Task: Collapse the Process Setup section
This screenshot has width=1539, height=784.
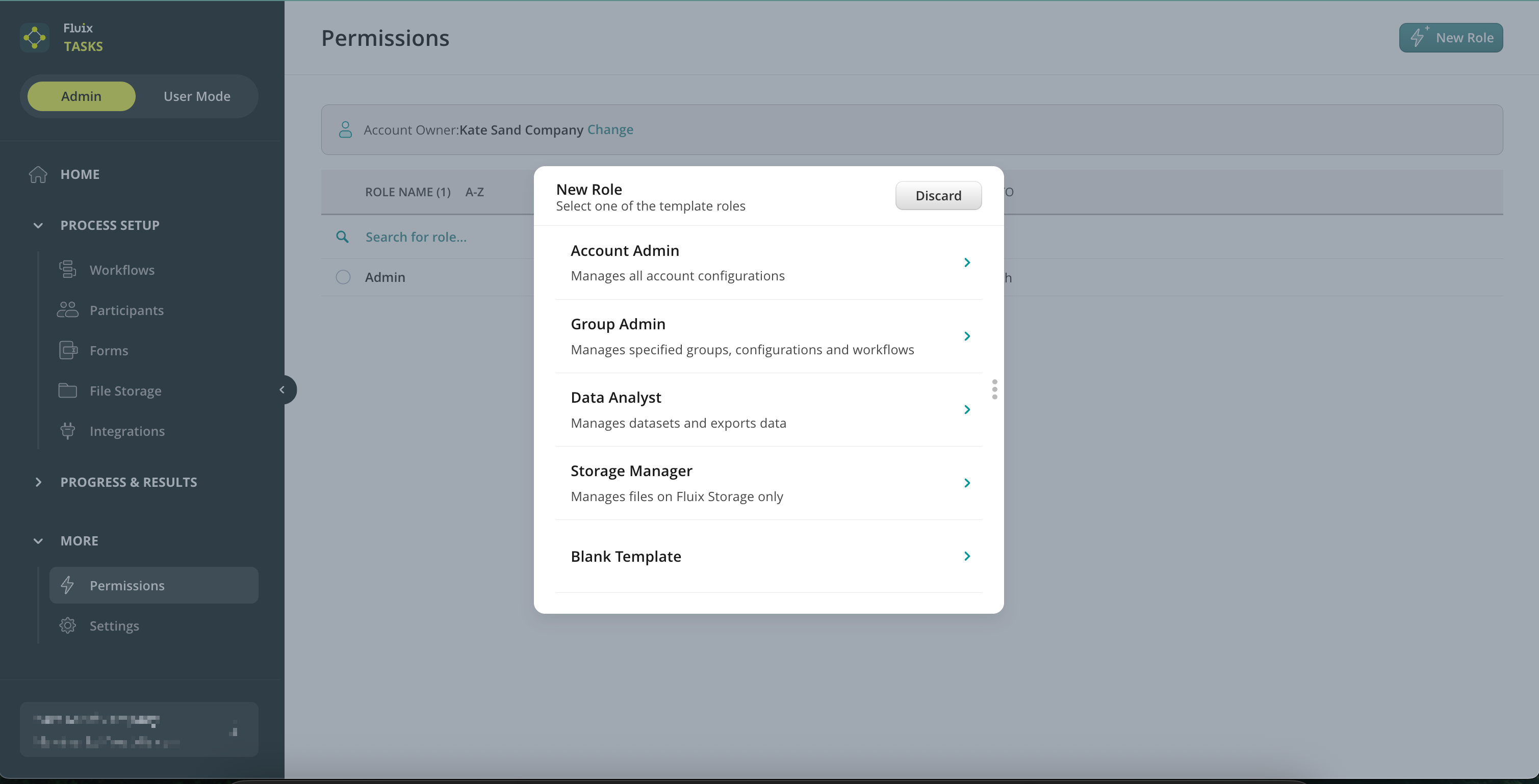Action: tap(38, 225)
